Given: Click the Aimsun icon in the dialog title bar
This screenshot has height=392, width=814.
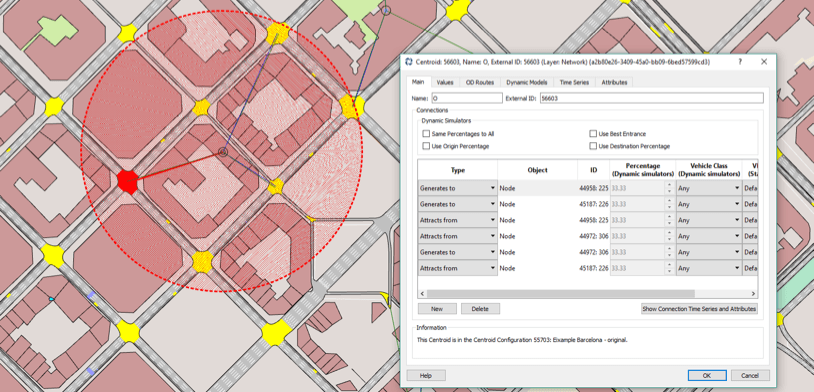Looking at the screenshot, I should point(409,61).
